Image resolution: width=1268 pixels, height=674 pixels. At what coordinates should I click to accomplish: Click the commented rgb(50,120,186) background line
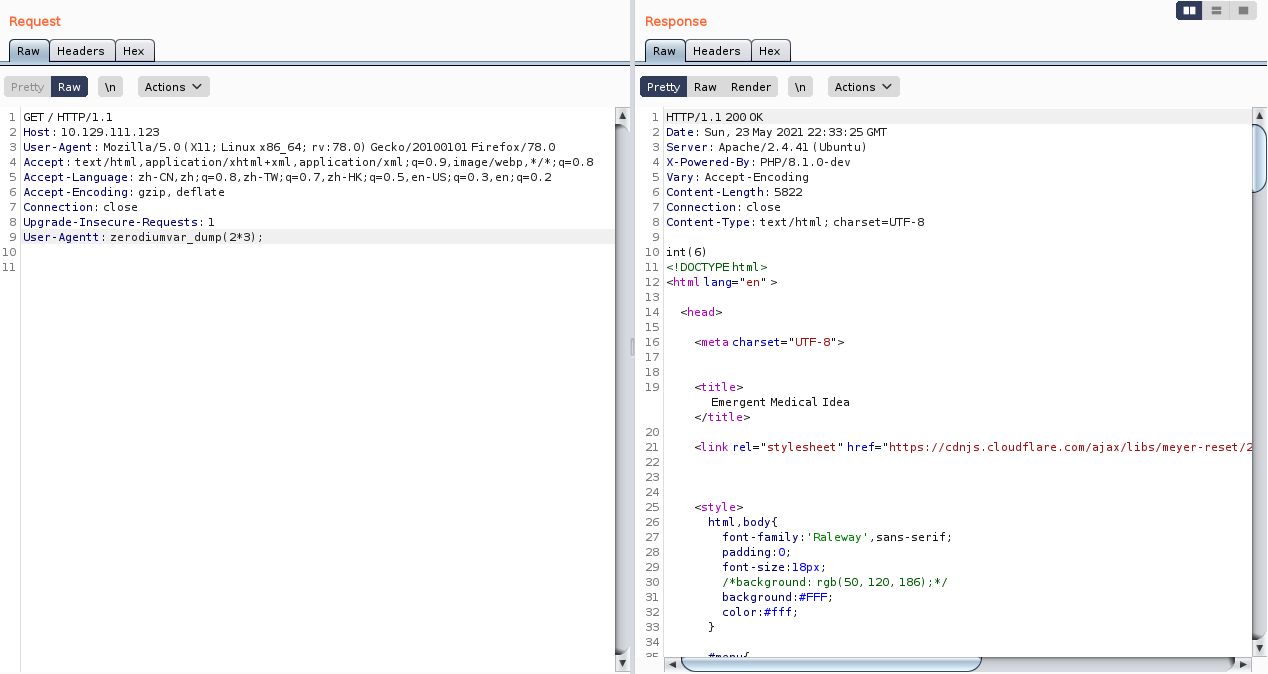[x=837, y=582]
